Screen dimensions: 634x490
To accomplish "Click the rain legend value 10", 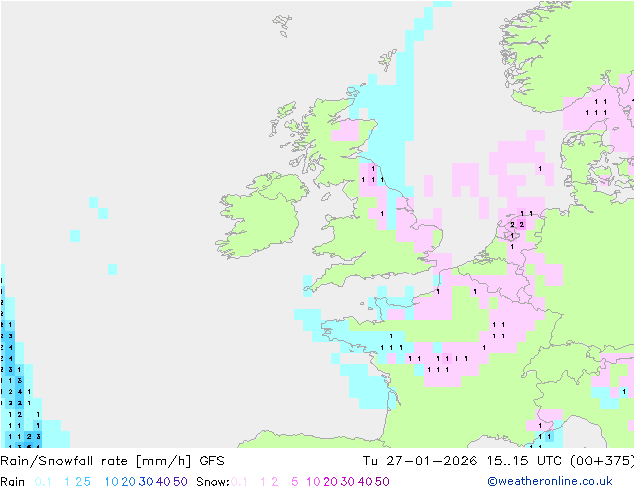I will tap(112, 482).
